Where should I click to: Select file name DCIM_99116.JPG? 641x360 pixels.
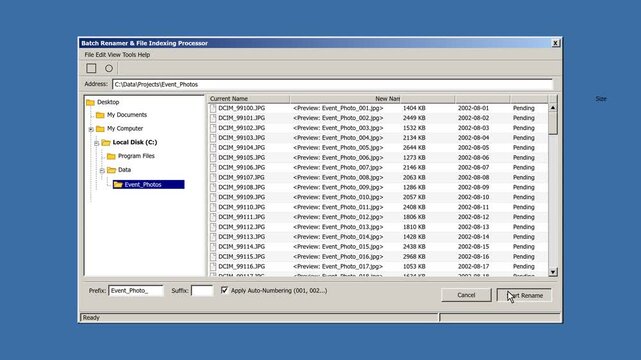[241, 266]
